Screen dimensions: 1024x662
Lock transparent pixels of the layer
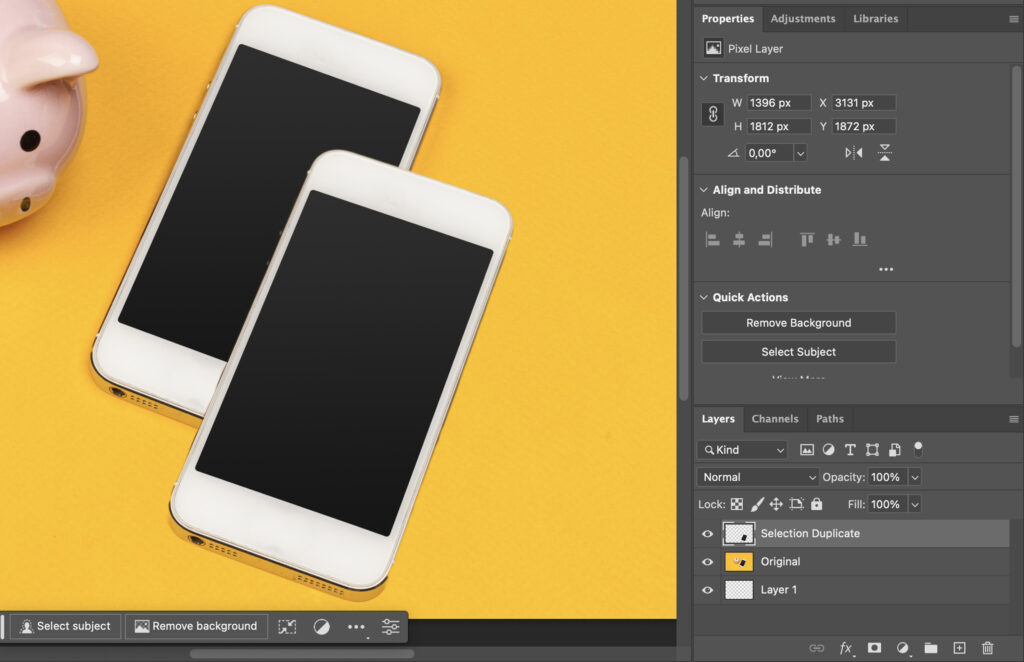(737, 504)
